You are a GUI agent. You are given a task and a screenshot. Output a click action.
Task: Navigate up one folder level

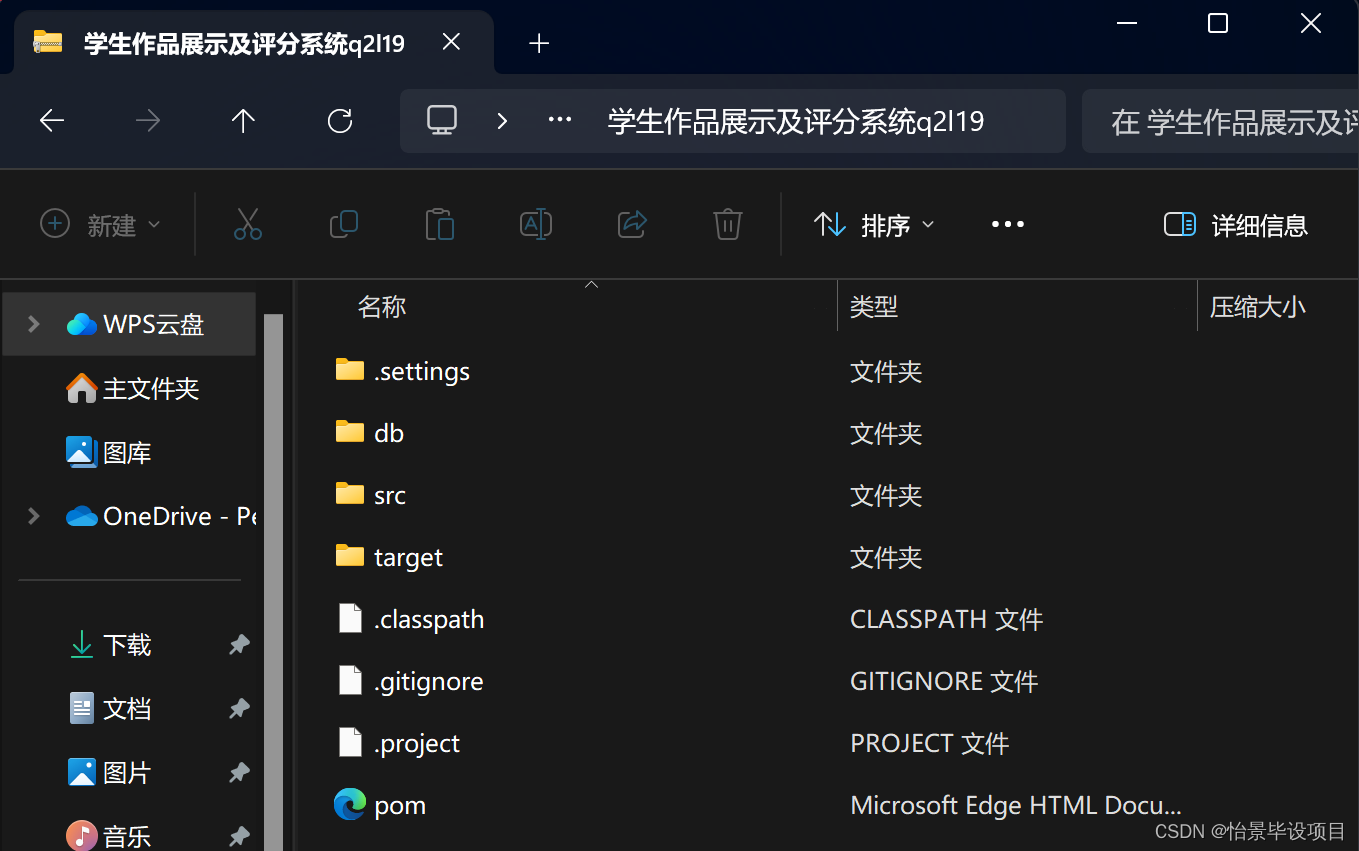tap(243, 121)
